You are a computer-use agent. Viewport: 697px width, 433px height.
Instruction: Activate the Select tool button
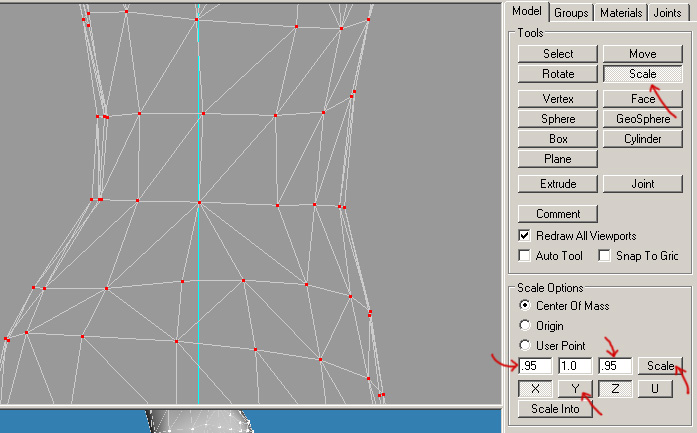coord(558,54)
